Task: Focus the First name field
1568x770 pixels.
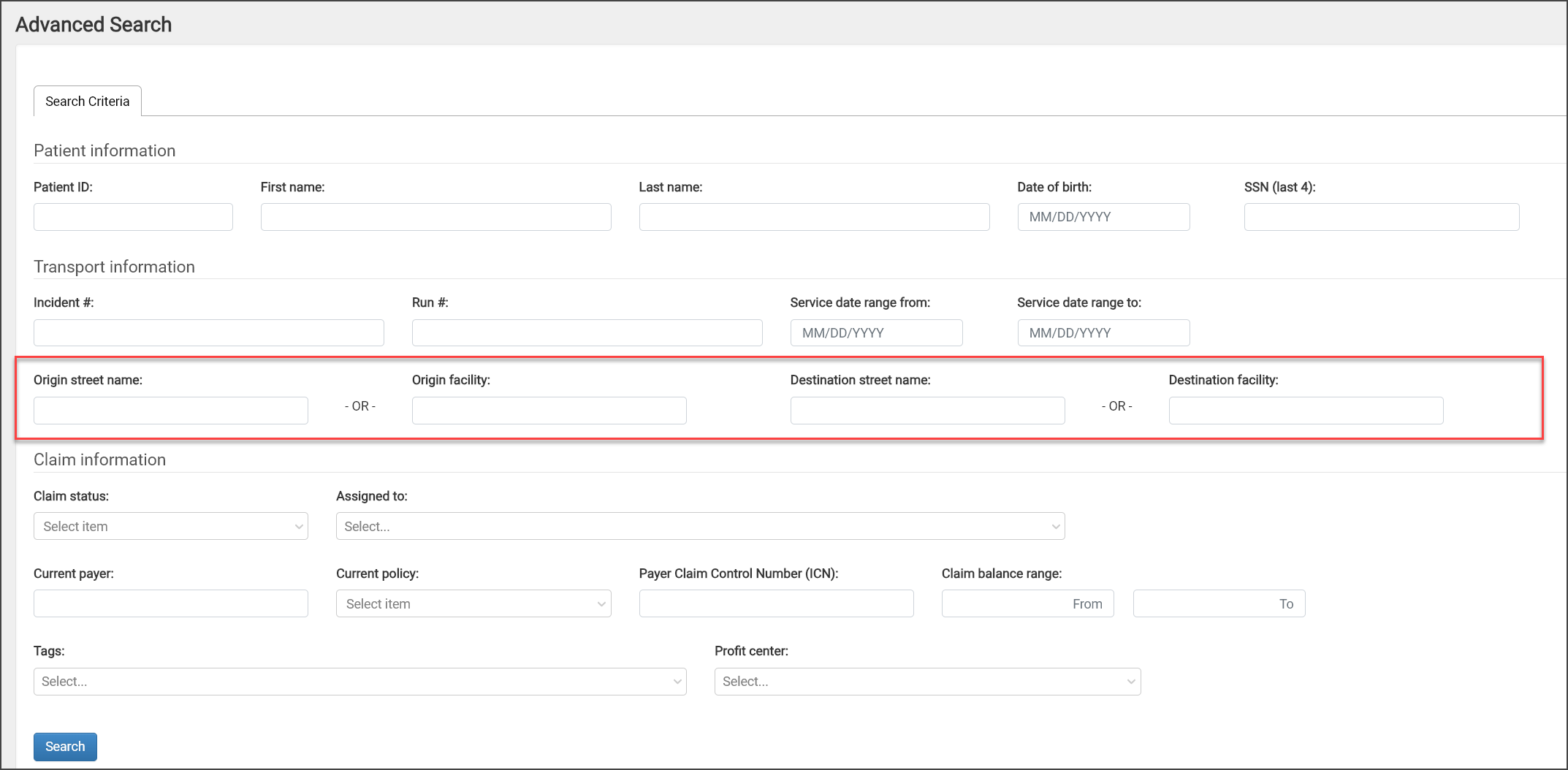Action: pyautogui.click(x=435, y=217)
